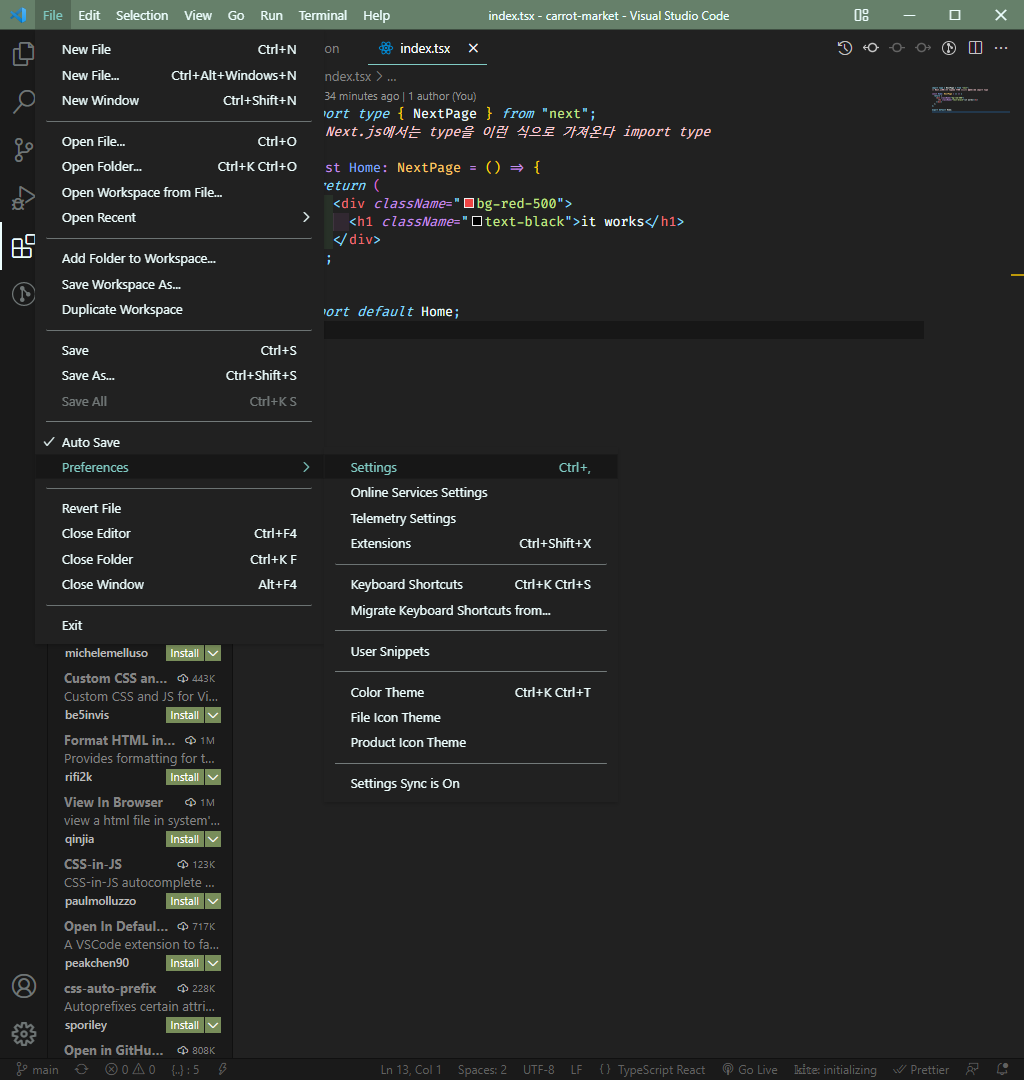
Task: Open install dropdown for qinjia extension
Action: point(213,839)
